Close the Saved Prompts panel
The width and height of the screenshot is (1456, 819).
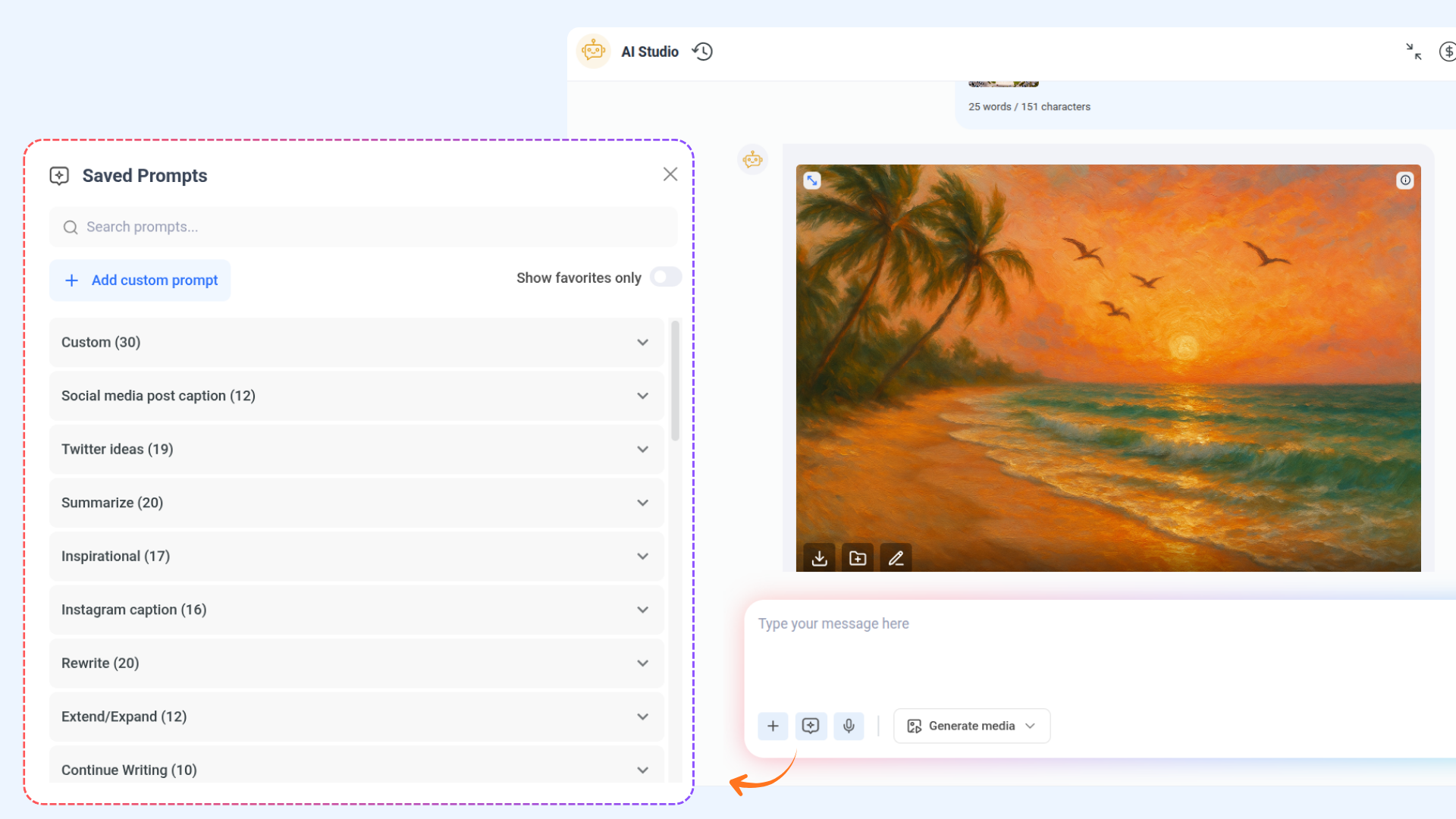coord(670,174)
